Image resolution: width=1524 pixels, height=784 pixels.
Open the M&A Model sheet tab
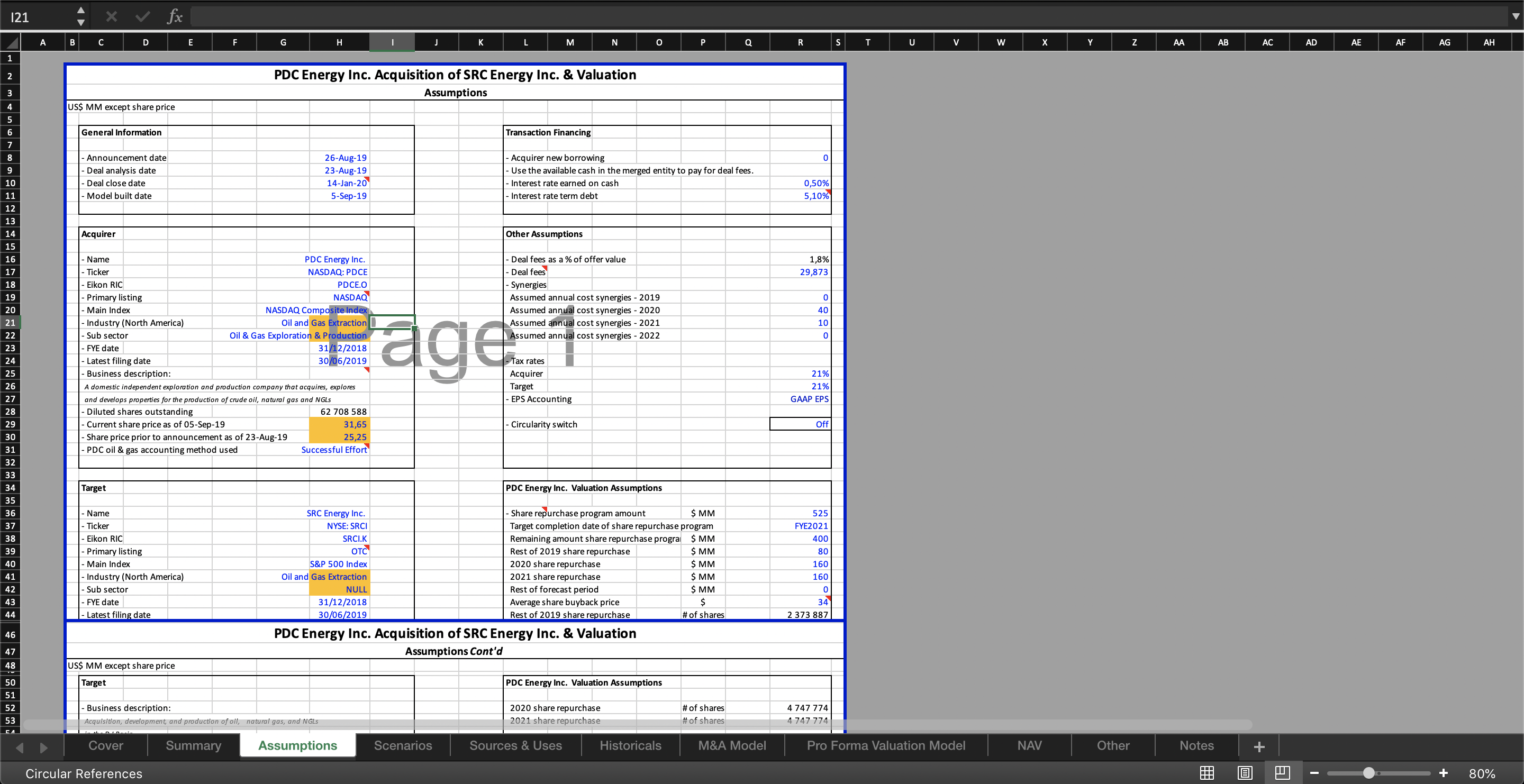point(732,745)
